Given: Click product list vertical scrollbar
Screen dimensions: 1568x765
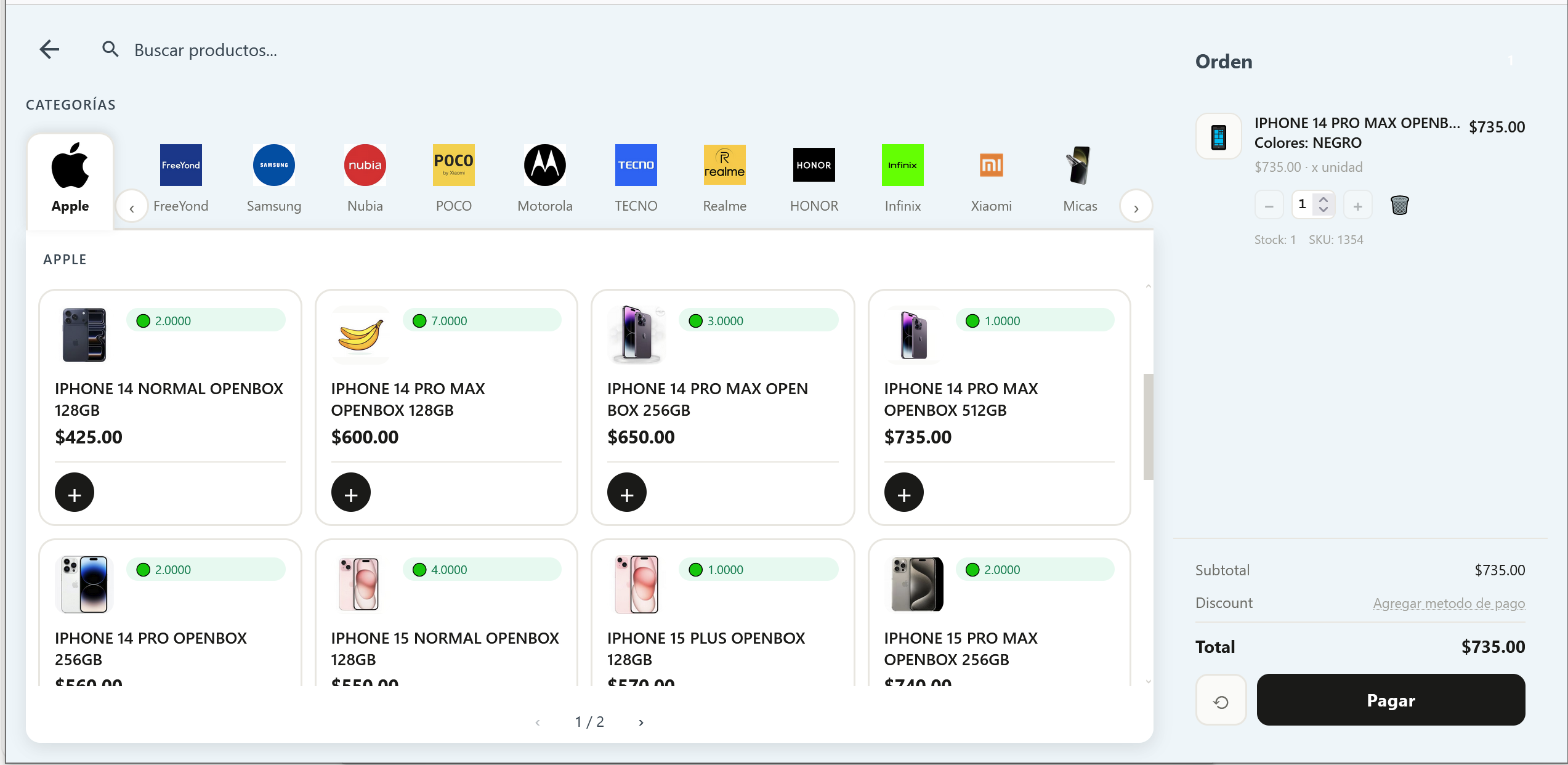Looking at the screenshot, I should 1148,426.
